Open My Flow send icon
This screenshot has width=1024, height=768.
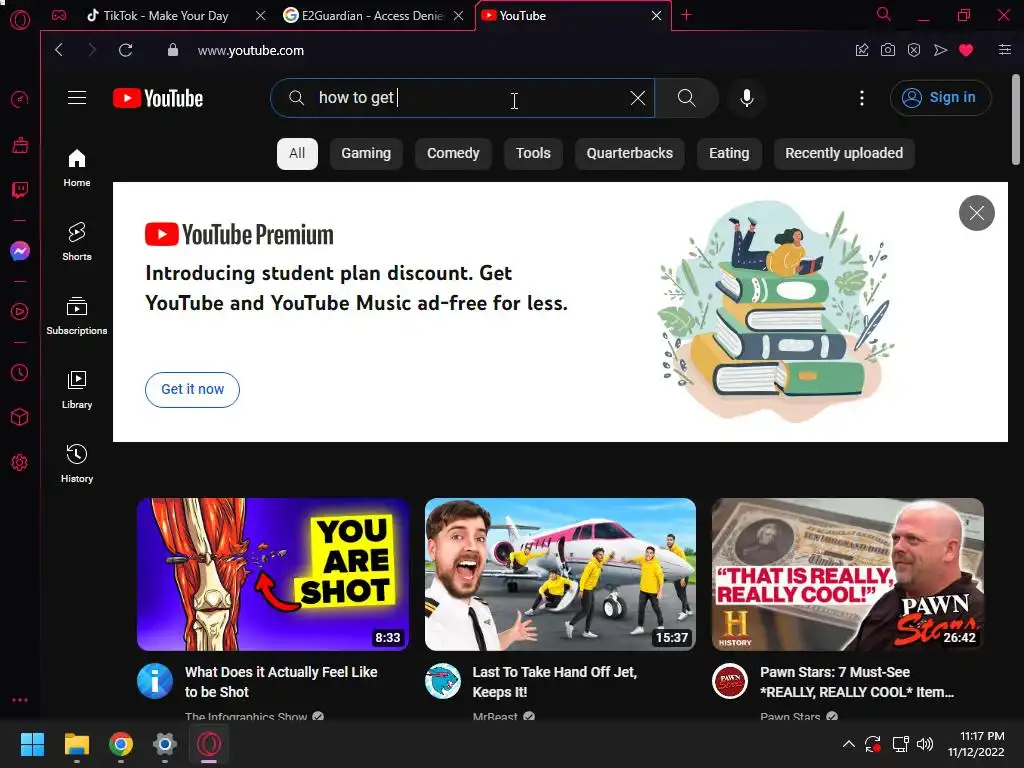940,50
